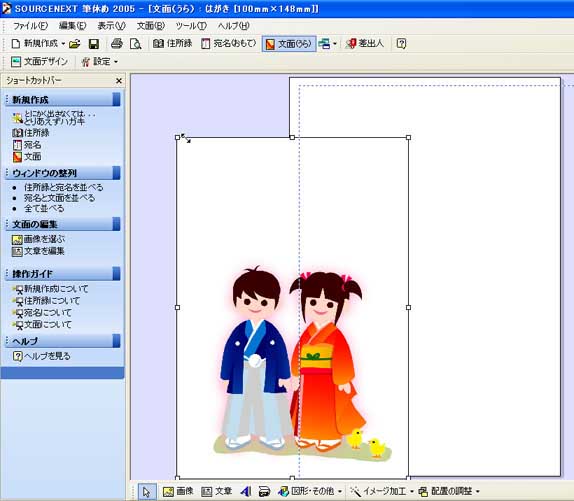
Task: Open the 図形・その他 dropdown
Action: pos(310,491)
